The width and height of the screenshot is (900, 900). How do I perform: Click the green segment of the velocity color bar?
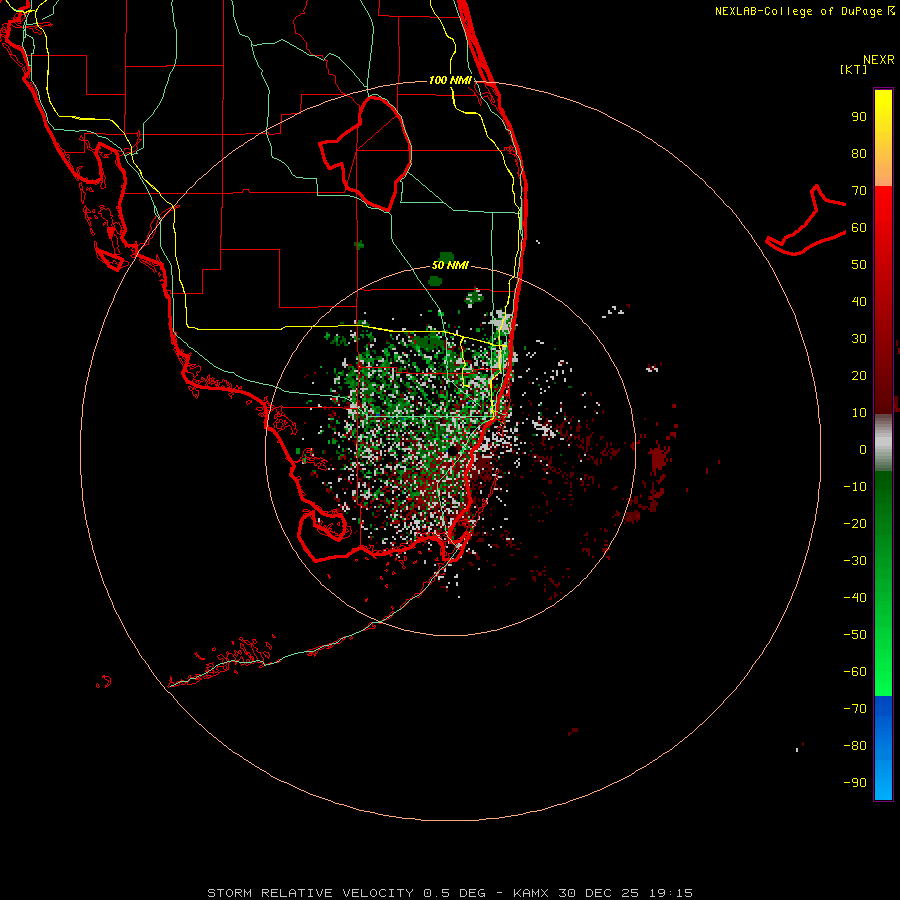883,583
